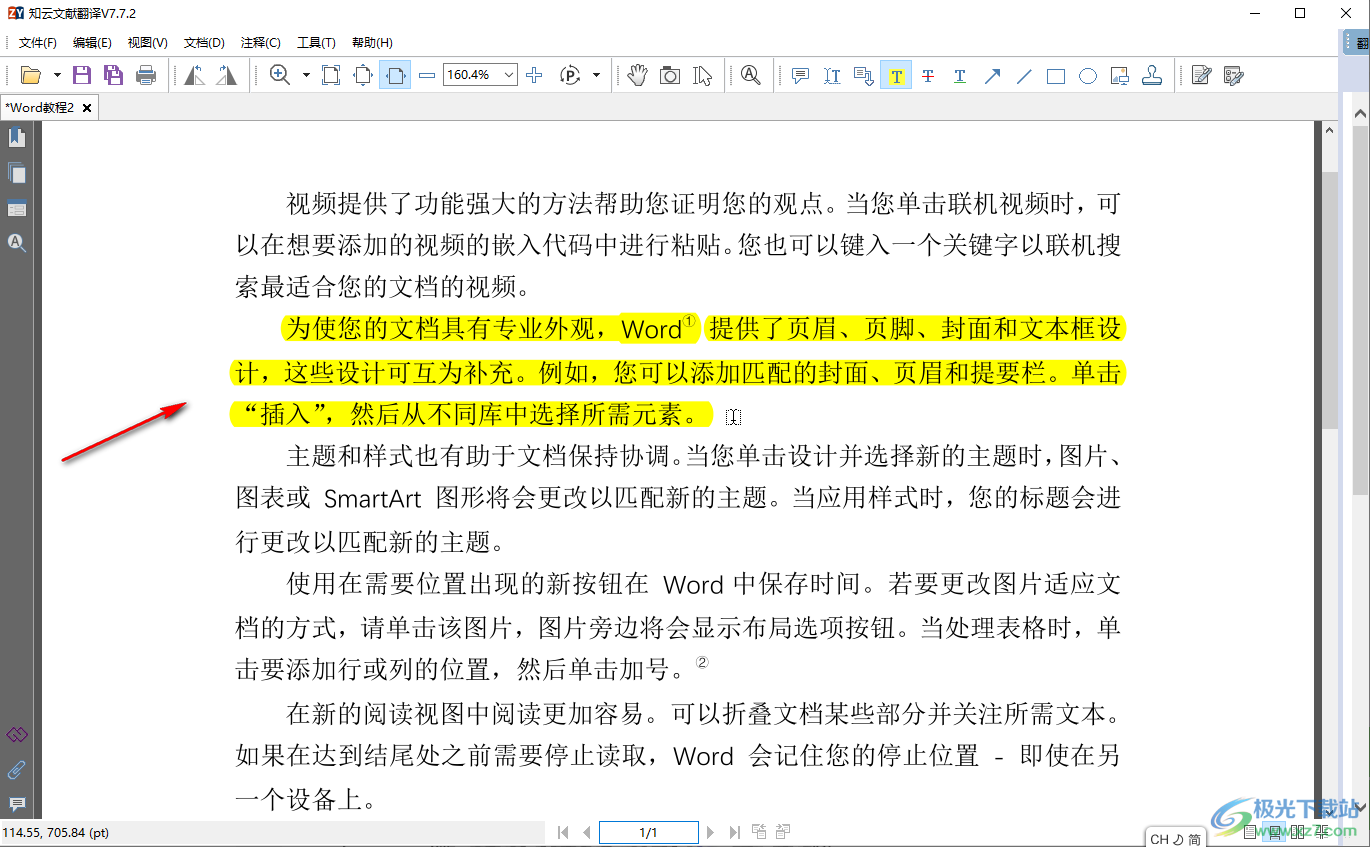1370x847 pixels.
Task: Go to the previous page
Action: [587, 832]
